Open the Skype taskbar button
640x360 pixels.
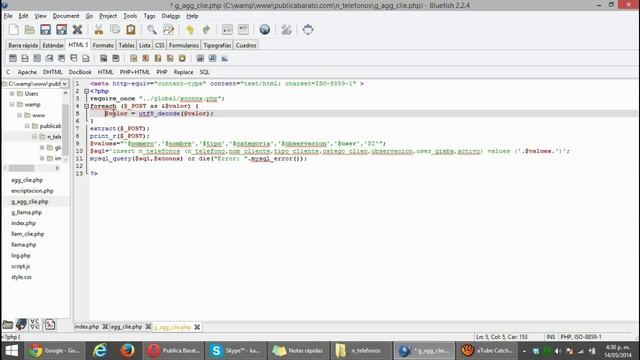tap(235, 351)
